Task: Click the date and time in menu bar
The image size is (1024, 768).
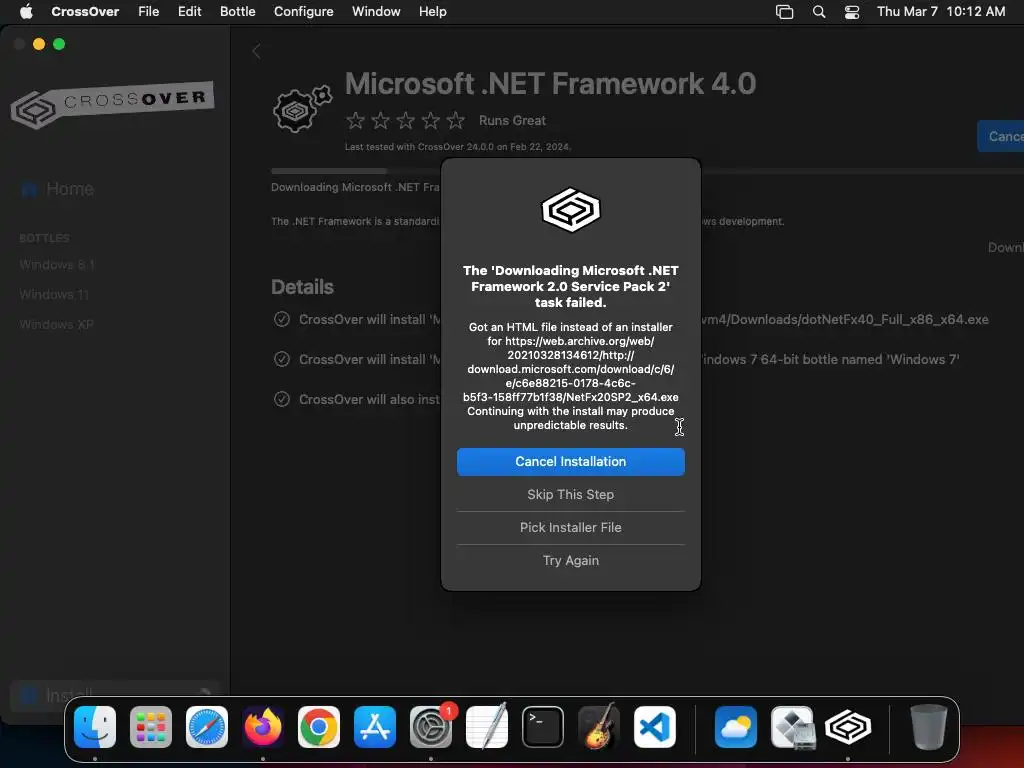Action: tap(940, 11)
